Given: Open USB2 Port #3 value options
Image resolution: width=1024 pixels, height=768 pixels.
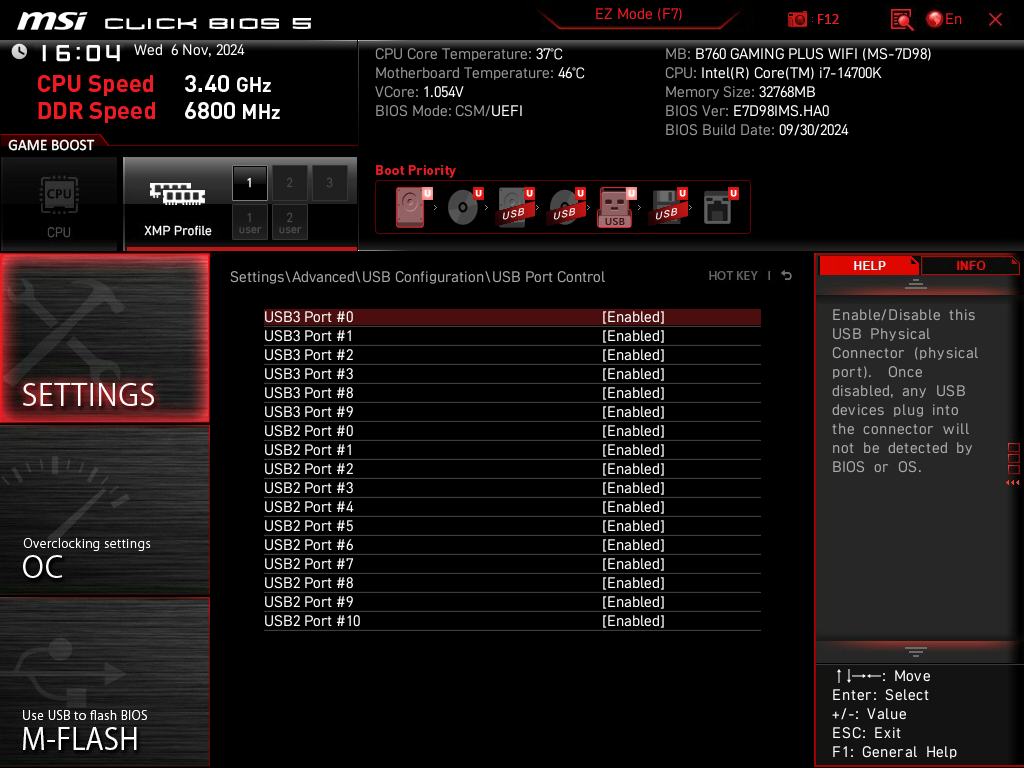Looking at the screenshot, I should 633,487.
